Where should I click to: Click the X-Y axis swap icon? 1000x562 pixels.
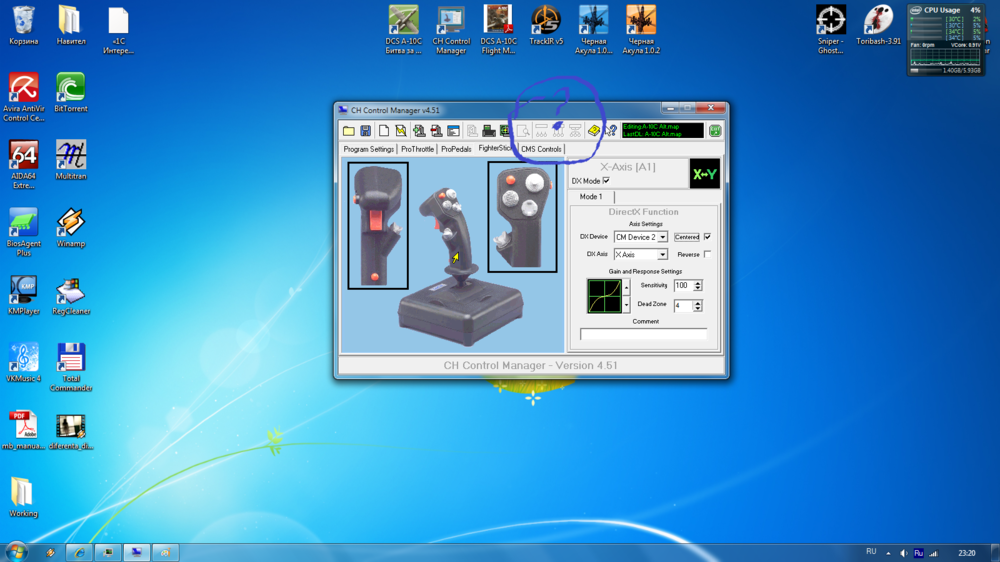[704, 174]
